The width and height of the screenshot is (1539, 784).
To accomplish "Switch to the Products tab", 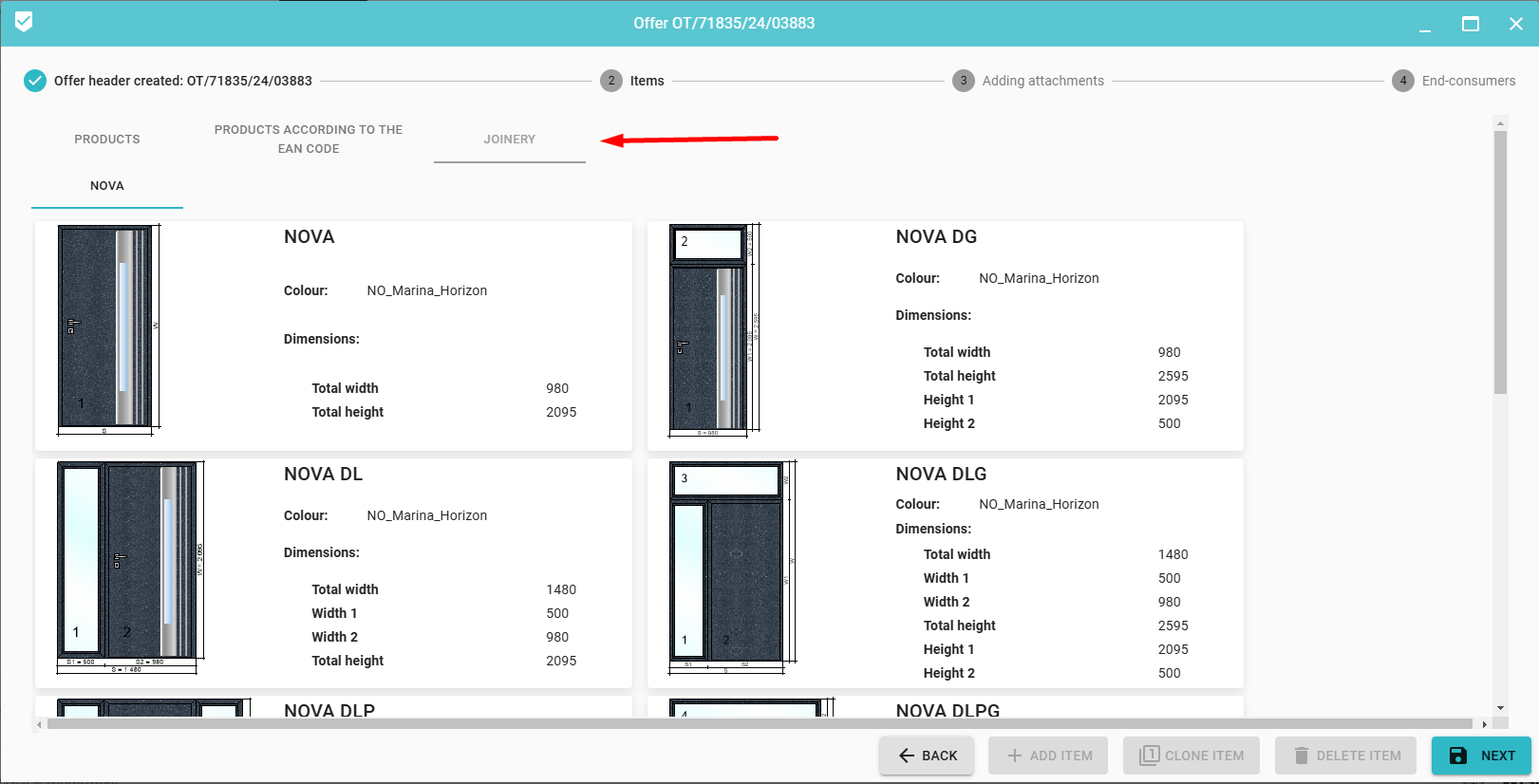I will click(107, 139).
